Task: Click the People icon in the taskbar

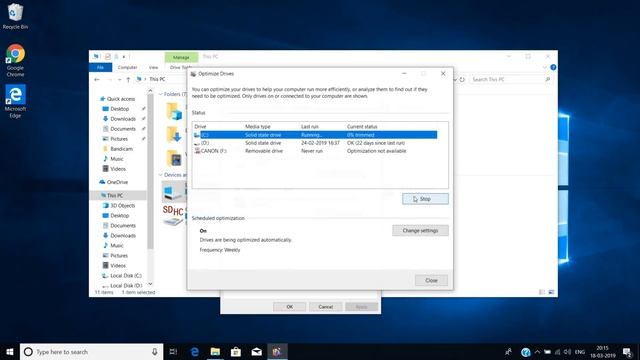Action: (x=508, y=351)
